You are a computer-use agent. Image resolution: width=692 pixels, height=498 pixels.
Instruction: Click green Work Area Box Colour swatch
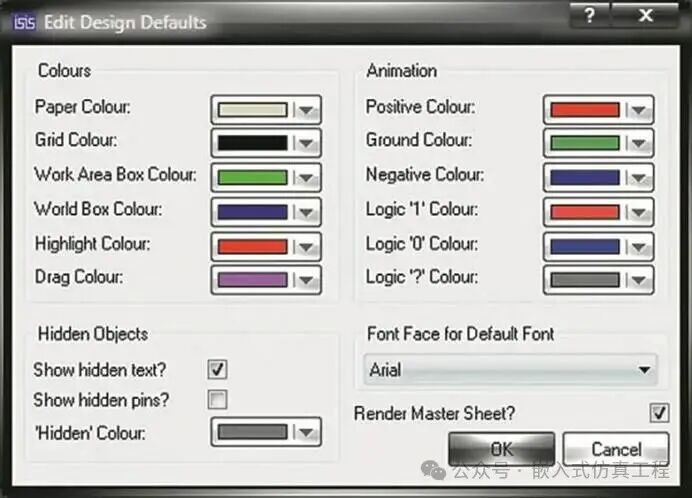(x=252, y=177)
